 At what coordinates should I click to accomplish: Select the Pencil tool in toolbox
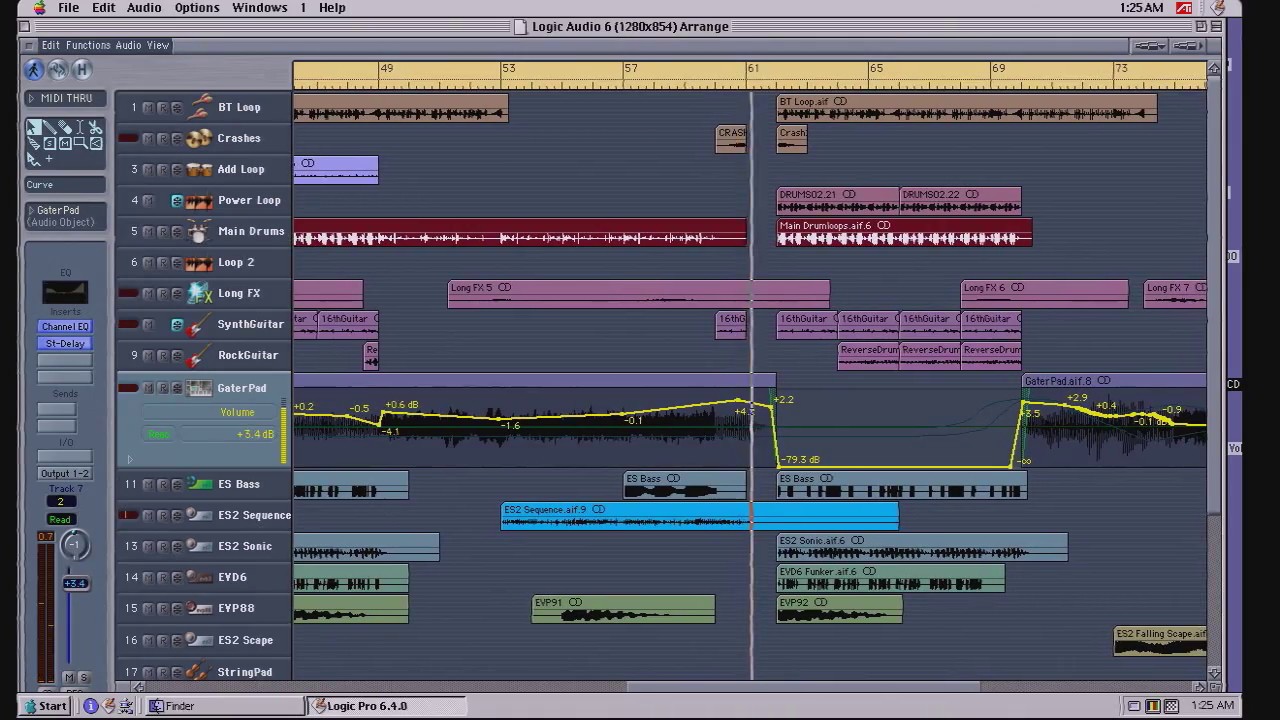(50, 127)
